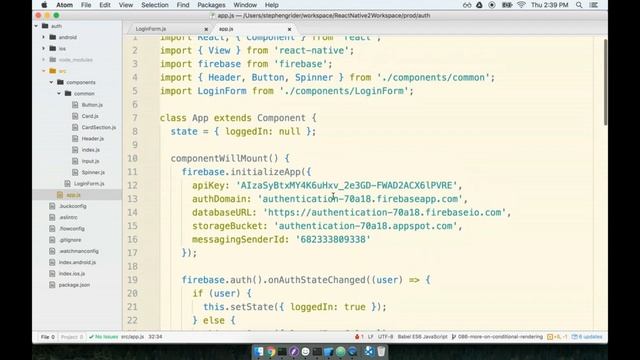The image size is (640, 360).
Task: Expand the ios folder
Action: click(x=44, y=49)
